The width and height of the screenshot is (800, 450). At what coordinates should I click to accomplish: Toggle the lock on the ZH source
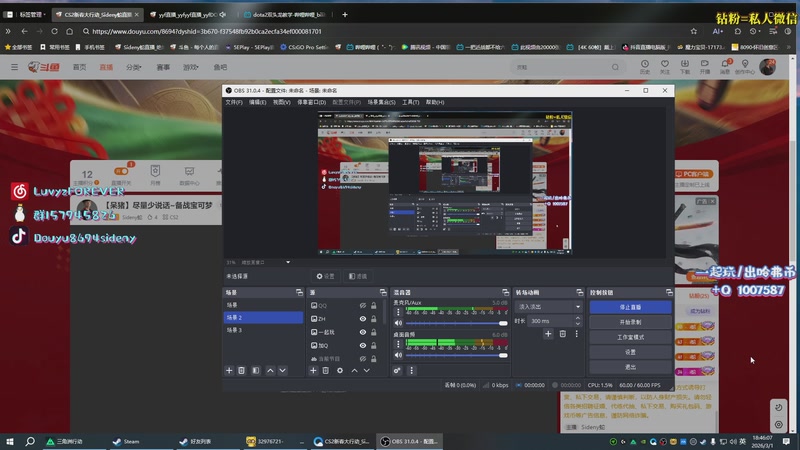click(x=373, y=319)
